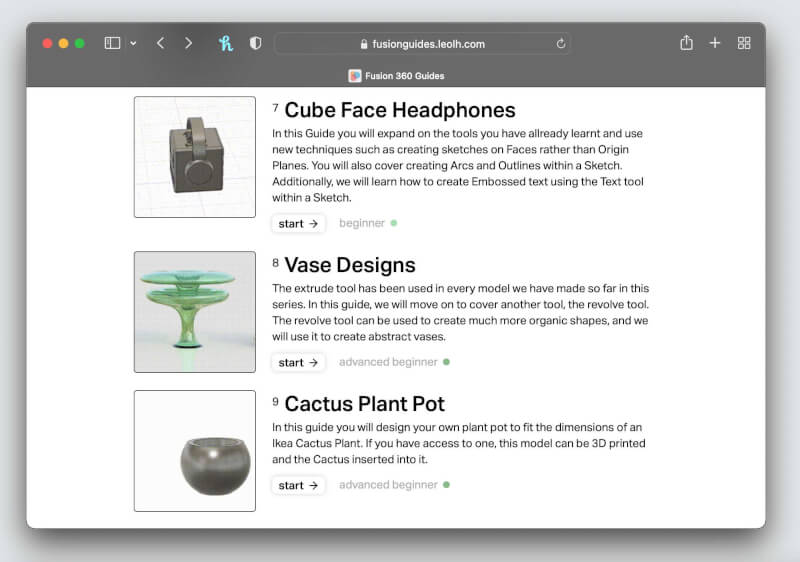
Task: Open a new tab with plus icon
Action: (714, 43)
